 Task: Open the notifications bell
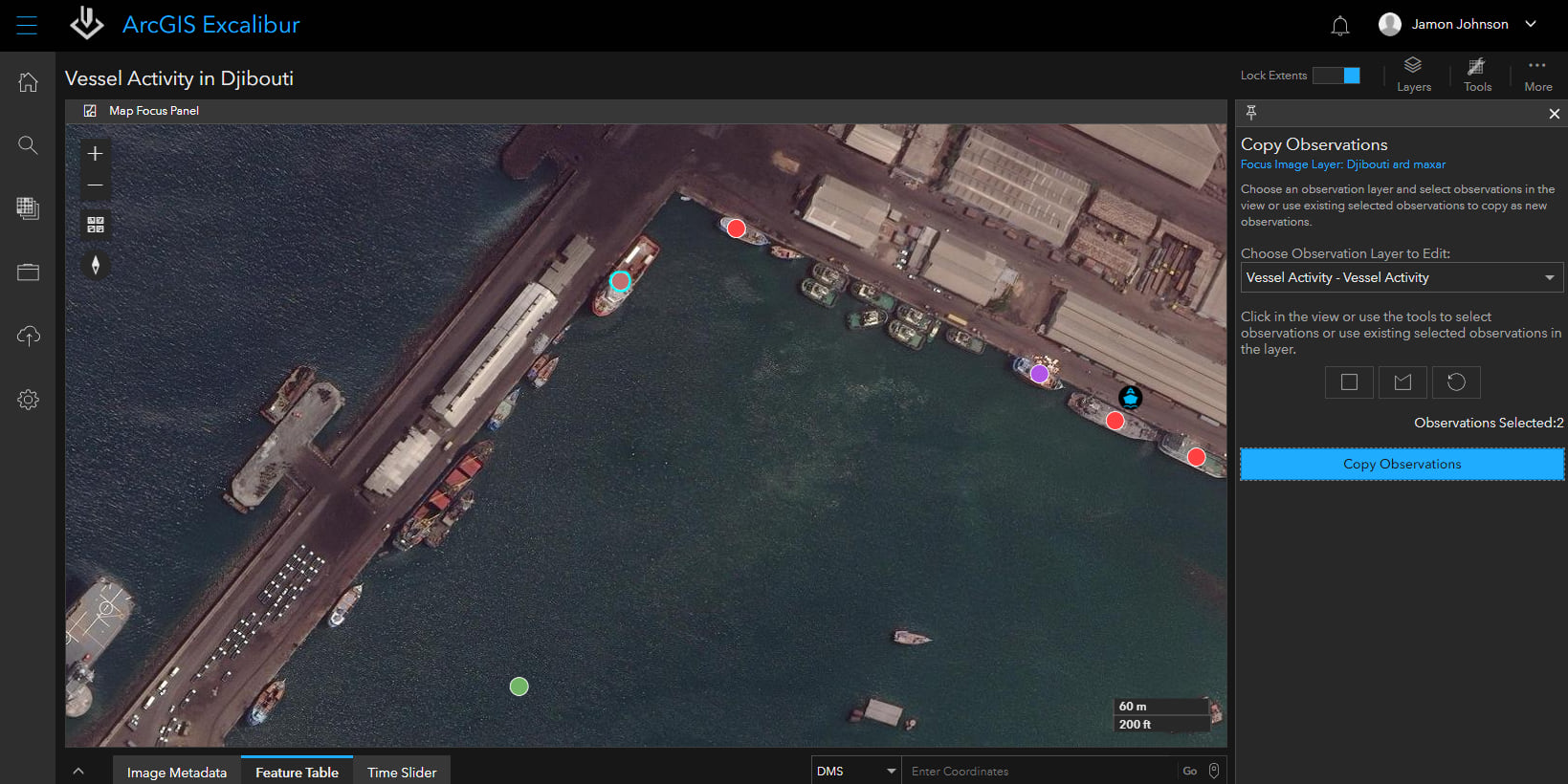pyautogui.click(x=1340, y=26)
